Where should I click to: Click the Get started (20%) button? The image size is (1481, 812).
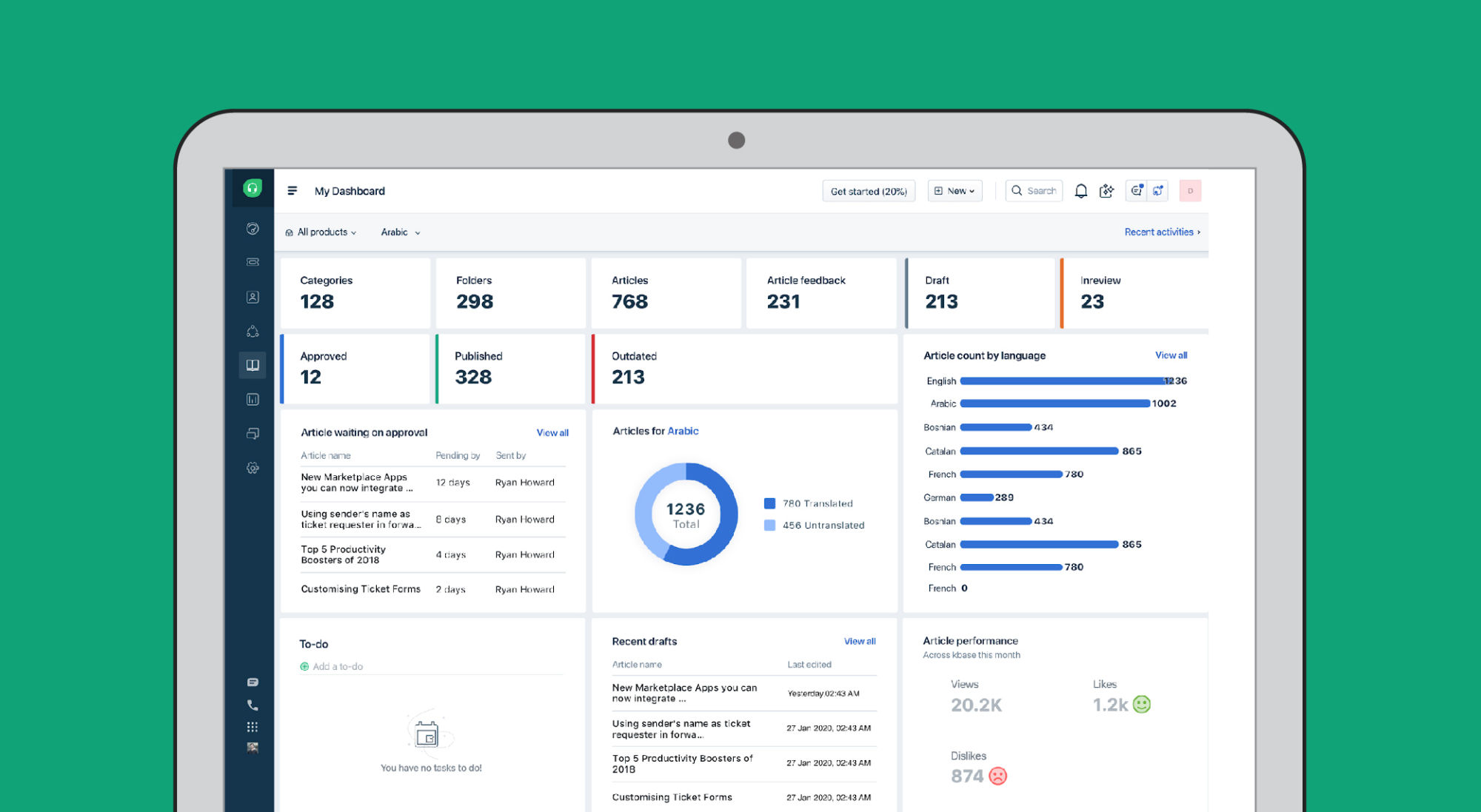[869, 191]
